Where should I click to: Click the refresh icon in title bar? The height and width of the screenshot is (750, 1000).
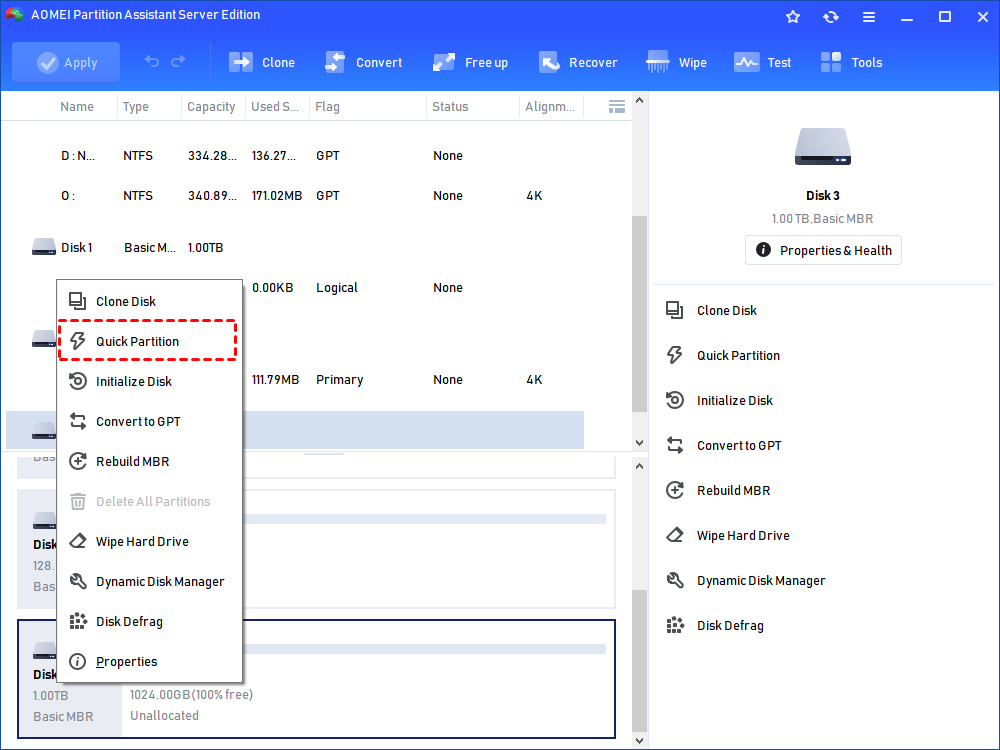point(830,17)
